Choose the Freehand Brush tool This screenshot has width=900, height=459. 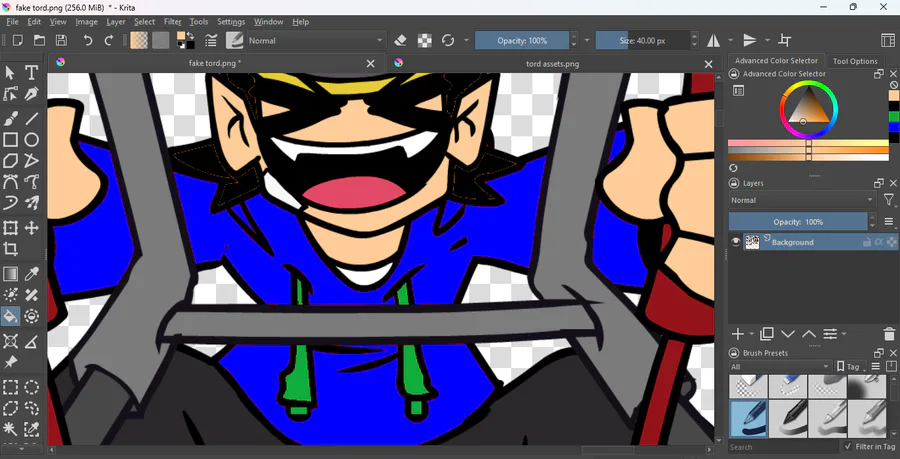click(x=10, y=119)
